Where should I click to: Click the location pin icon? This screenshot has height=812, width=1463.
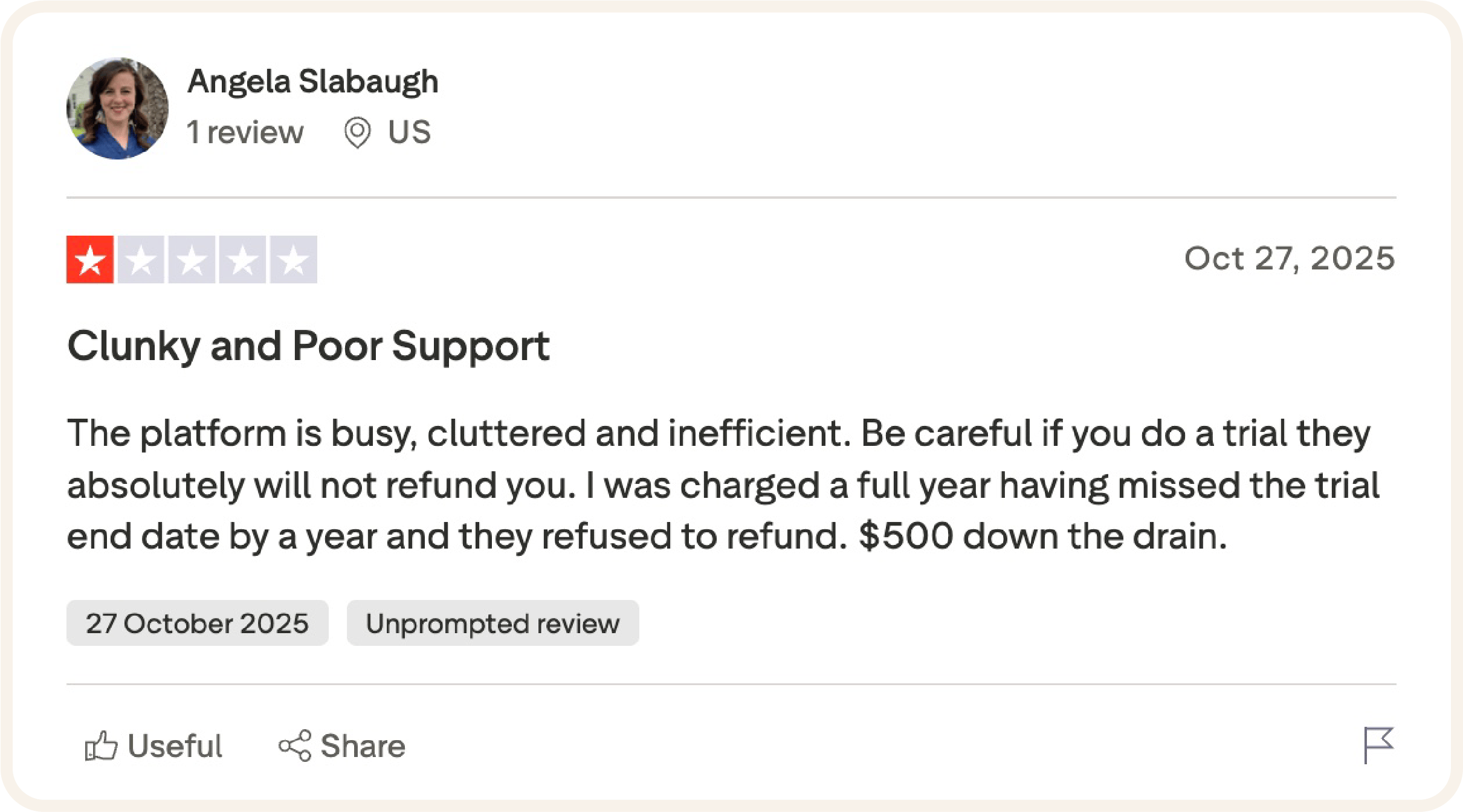coord(357,132)
